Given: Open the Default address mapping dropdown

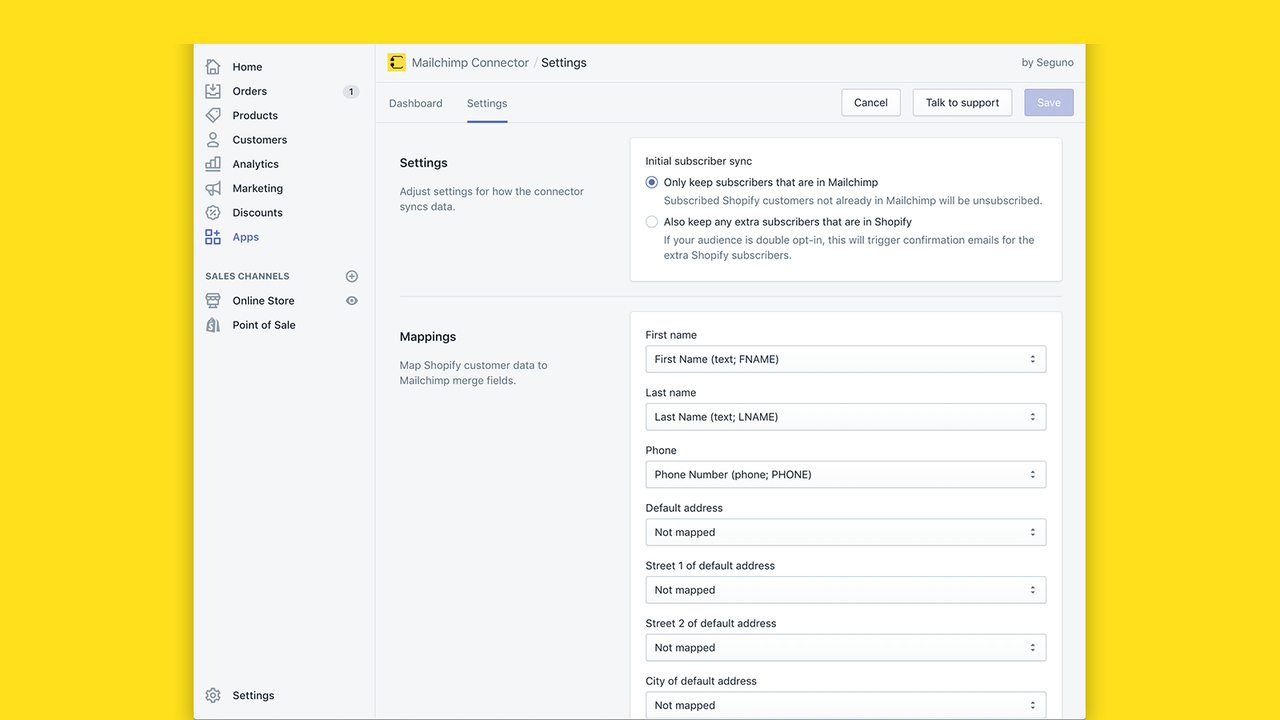Looking at the screenshot, I should [x=846, y=532].
